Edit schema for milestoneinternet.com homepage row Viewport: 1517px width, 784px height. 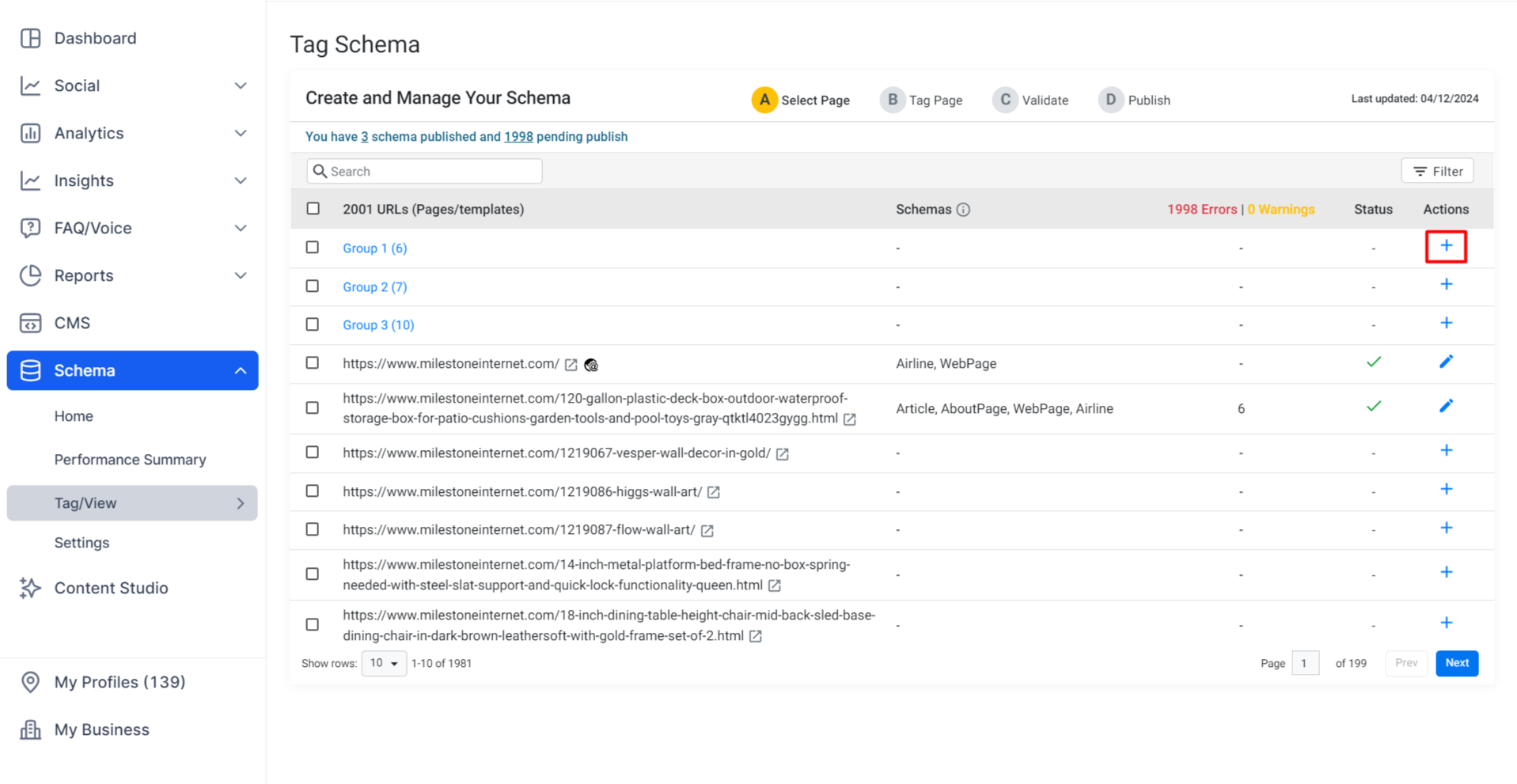[1446, 362]
